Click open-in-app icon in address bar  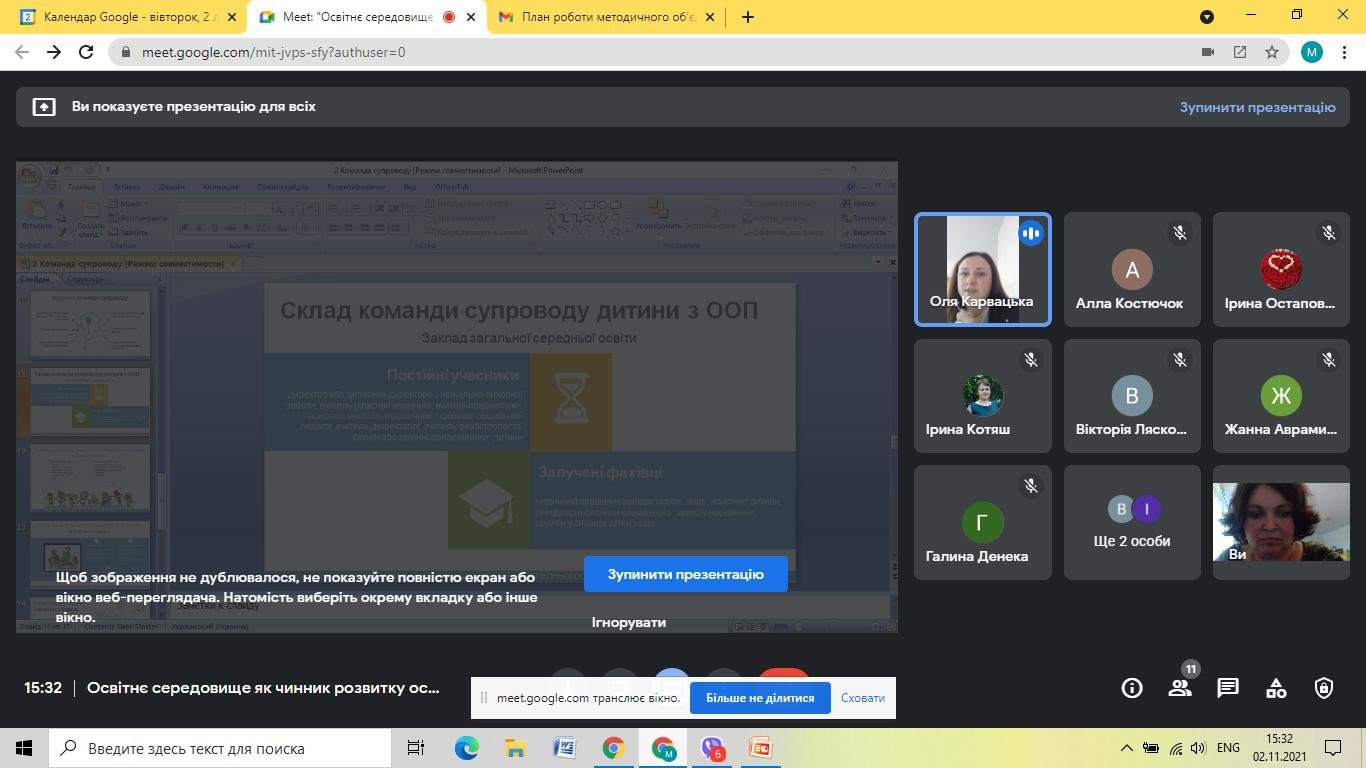click(x=1240, y=52)
